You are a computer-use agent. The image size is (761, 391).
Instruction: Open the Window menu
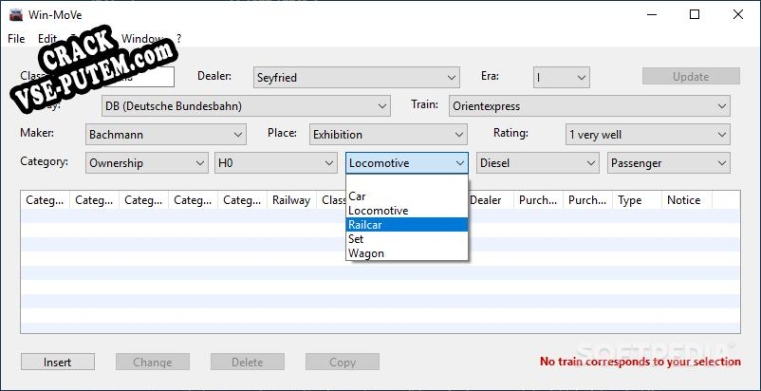(x=142, y=39)
